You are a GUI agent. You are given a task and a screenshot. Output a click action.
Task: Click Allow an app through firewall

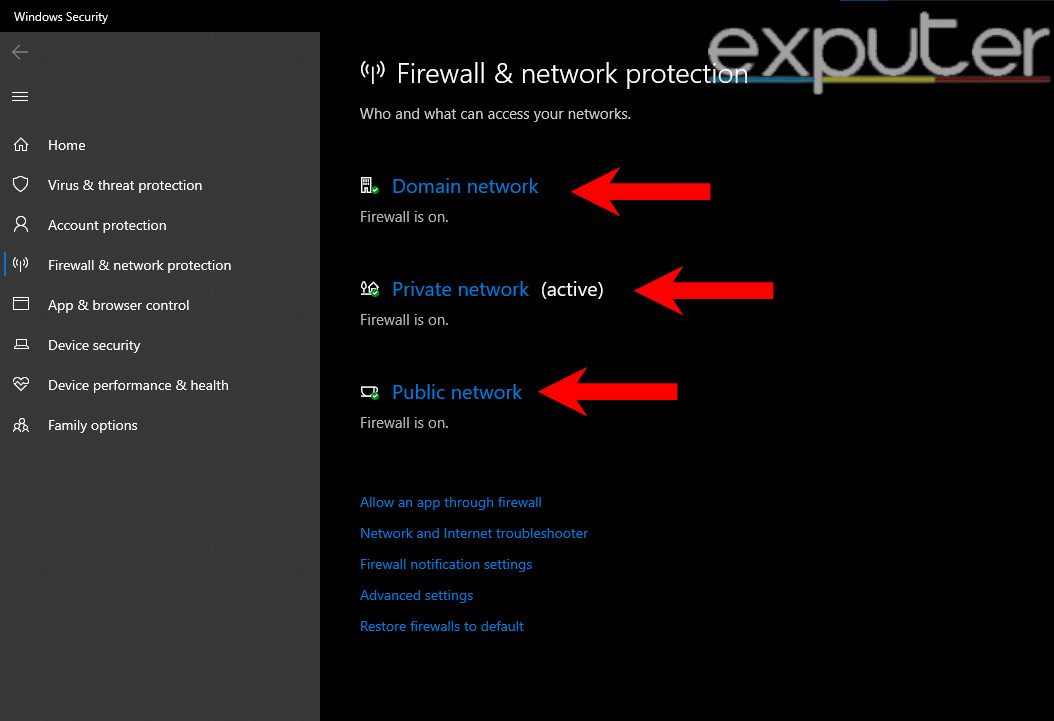tap(450, 502)
